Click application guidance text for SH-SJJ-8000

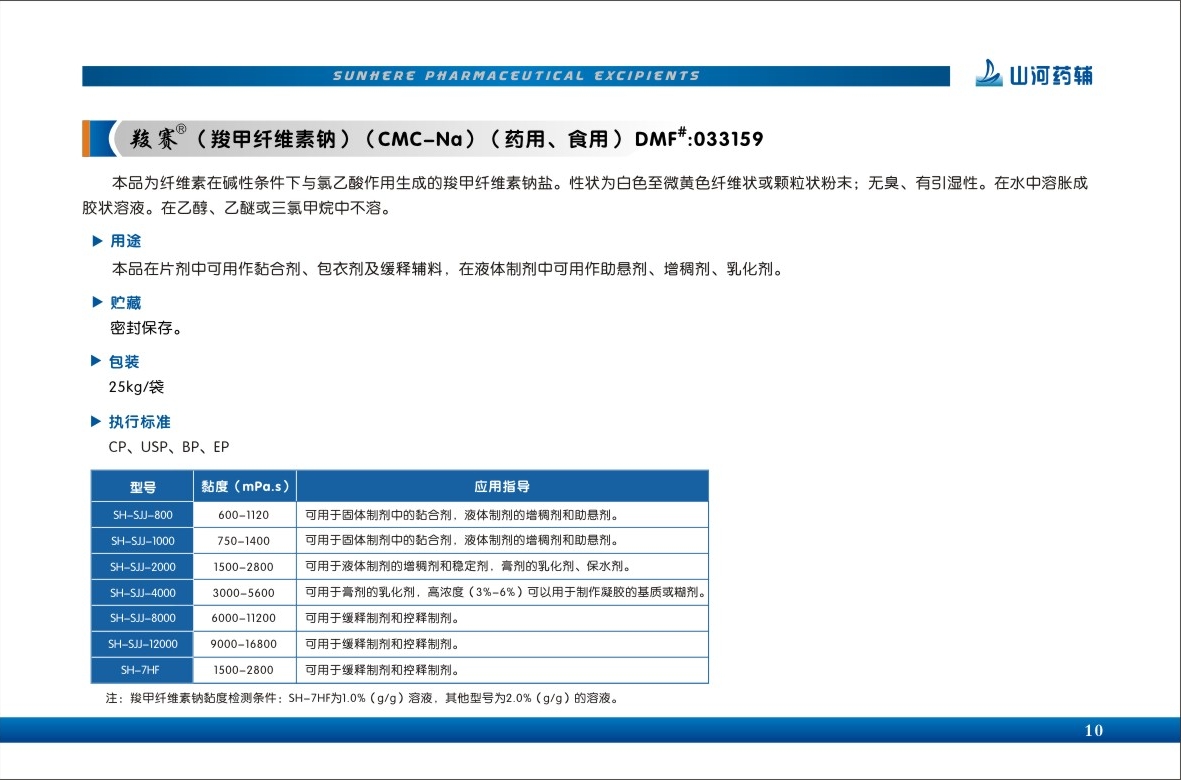pos(382,618)
